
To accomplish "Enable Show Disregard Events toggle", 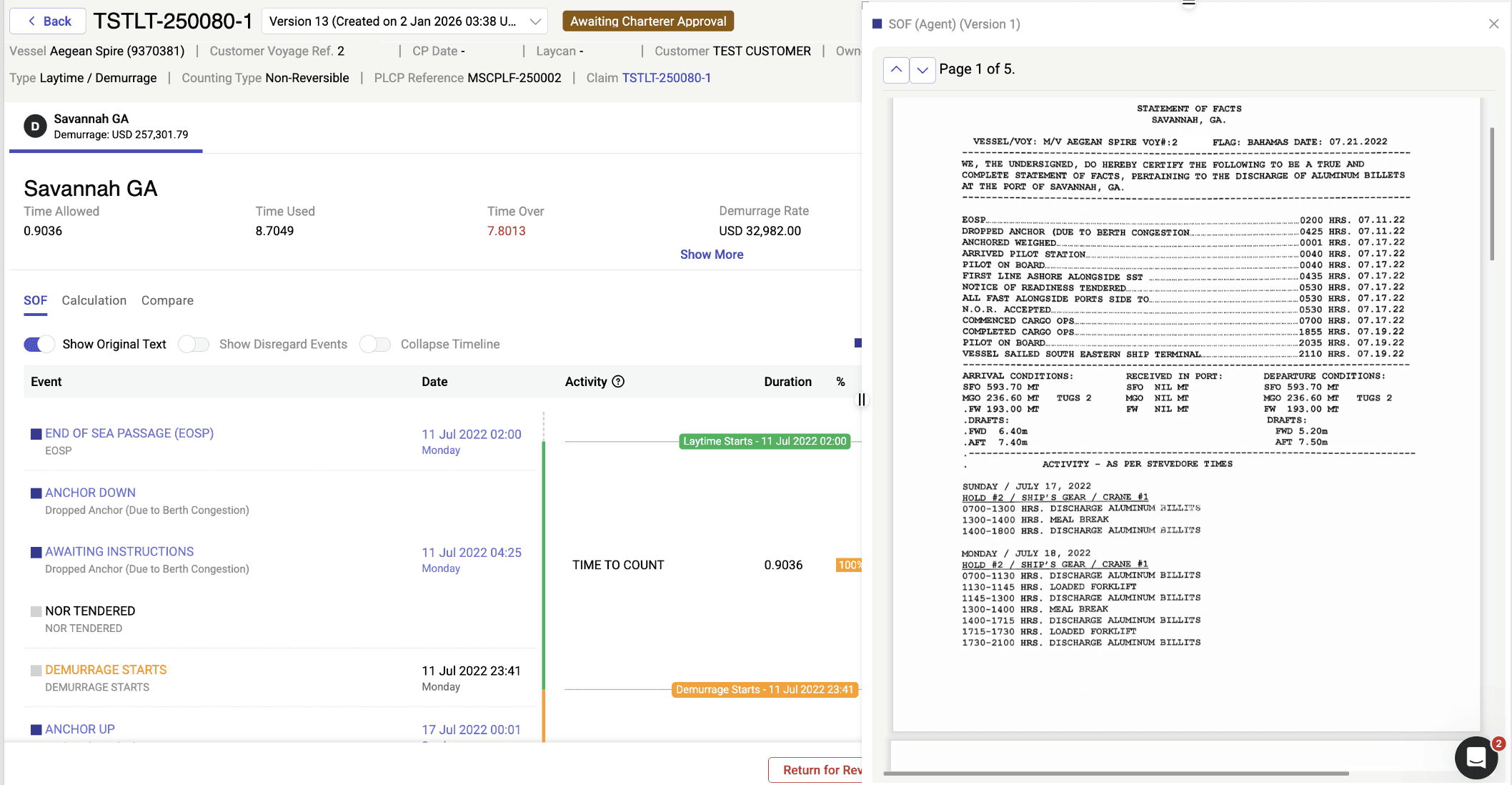I will [194, 345].
